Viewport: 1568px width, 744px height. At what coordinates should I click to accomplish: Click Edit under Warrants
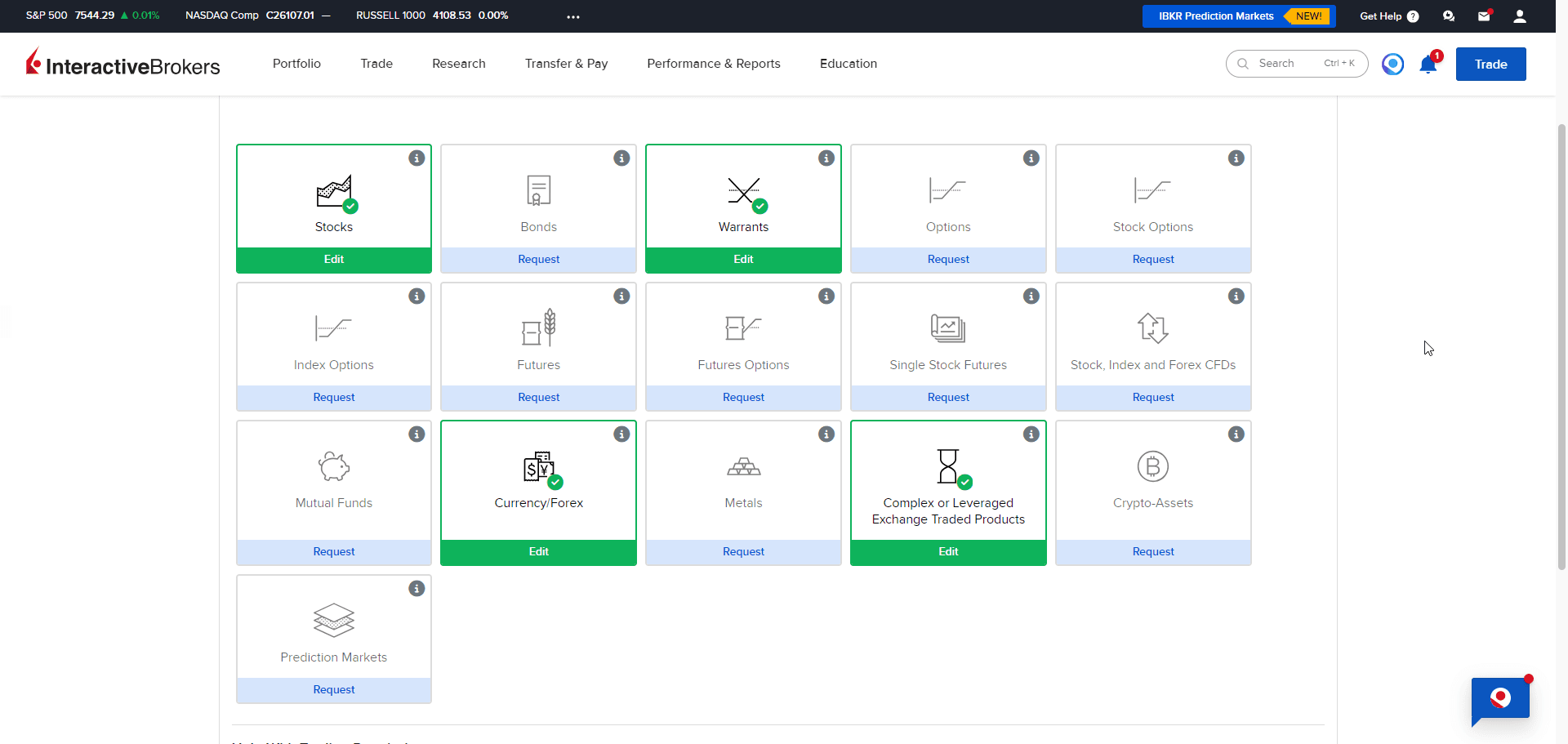744,260
